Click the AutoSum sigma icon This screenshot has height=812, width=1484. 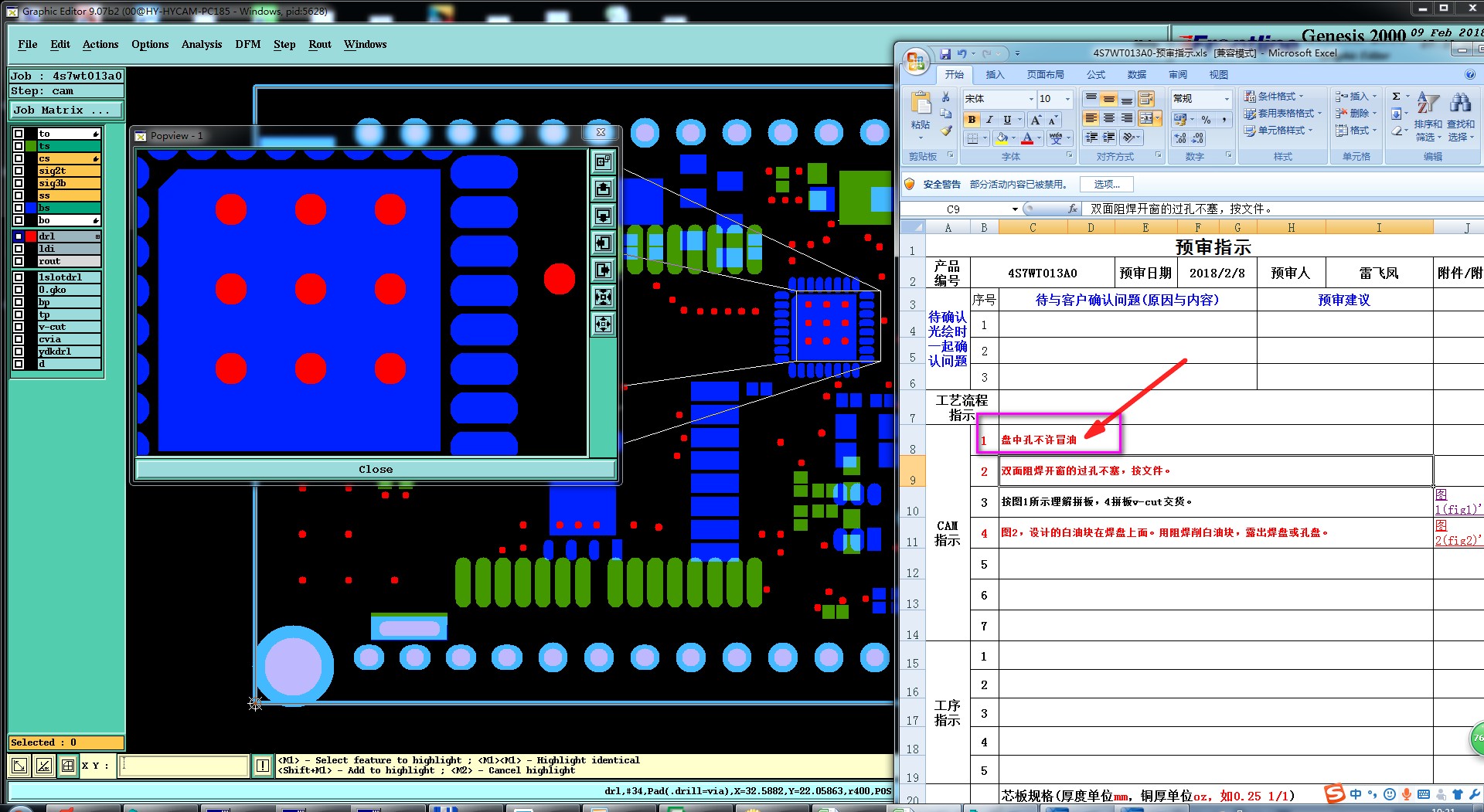click(x=1396, y=97)
